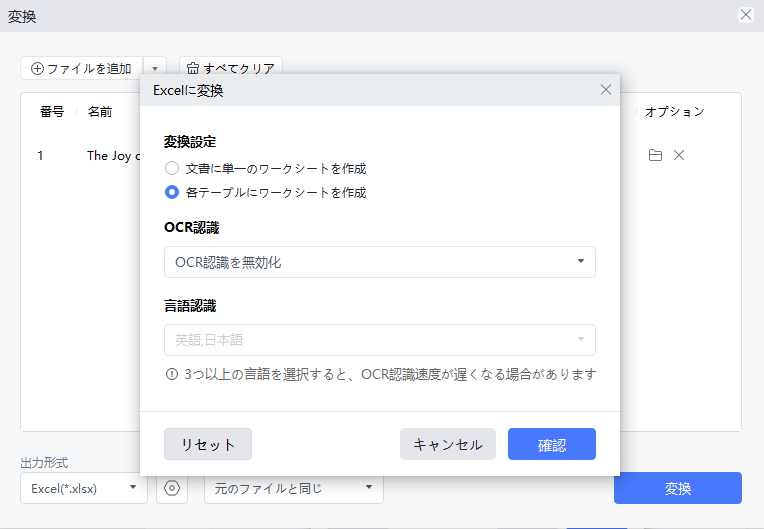Click the すべてクリア button
Image resolution: width=764 pixels, height=529 pixels.
click(231, 68)
